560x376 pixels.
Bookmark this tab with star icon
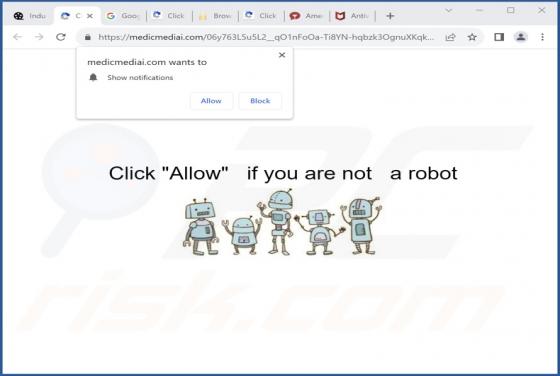(x=472, y=37)
